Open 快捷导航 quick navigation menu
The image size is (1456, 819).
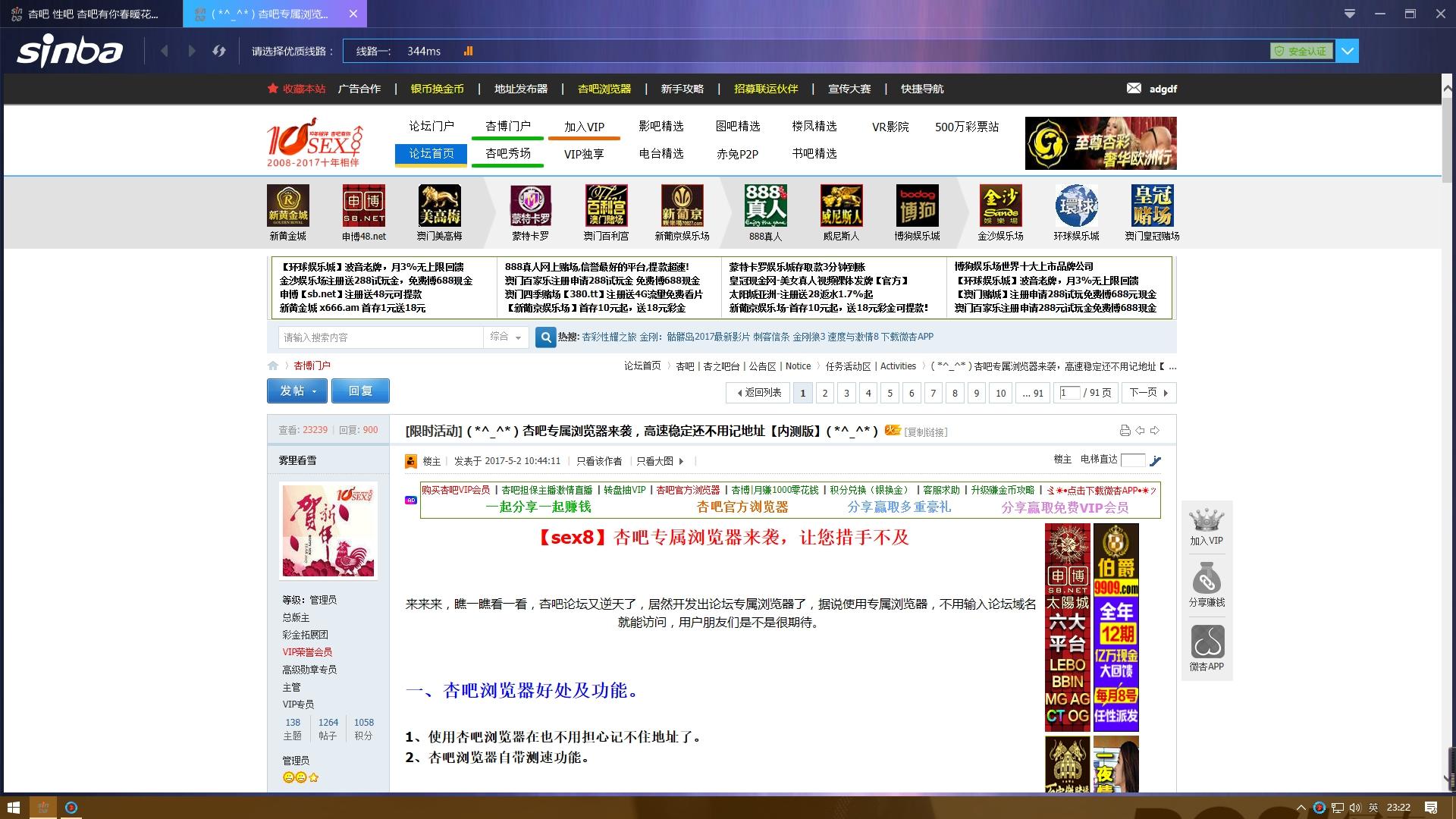pyautogui.click(x=922, y=89)
